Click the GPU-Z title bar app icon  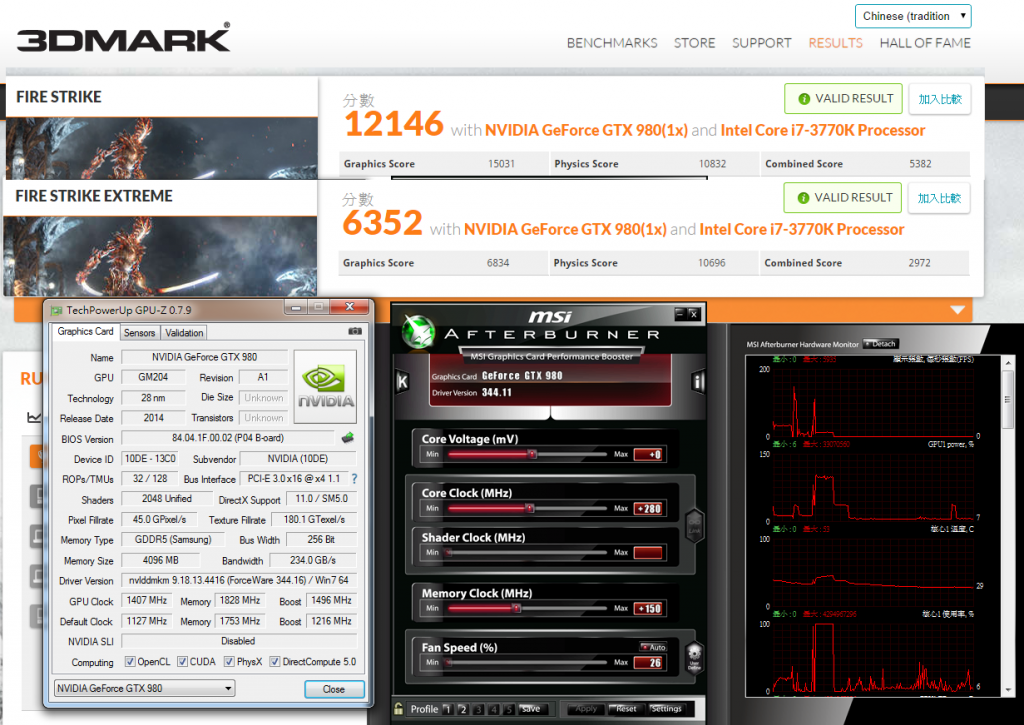click(x=56, y=310)
